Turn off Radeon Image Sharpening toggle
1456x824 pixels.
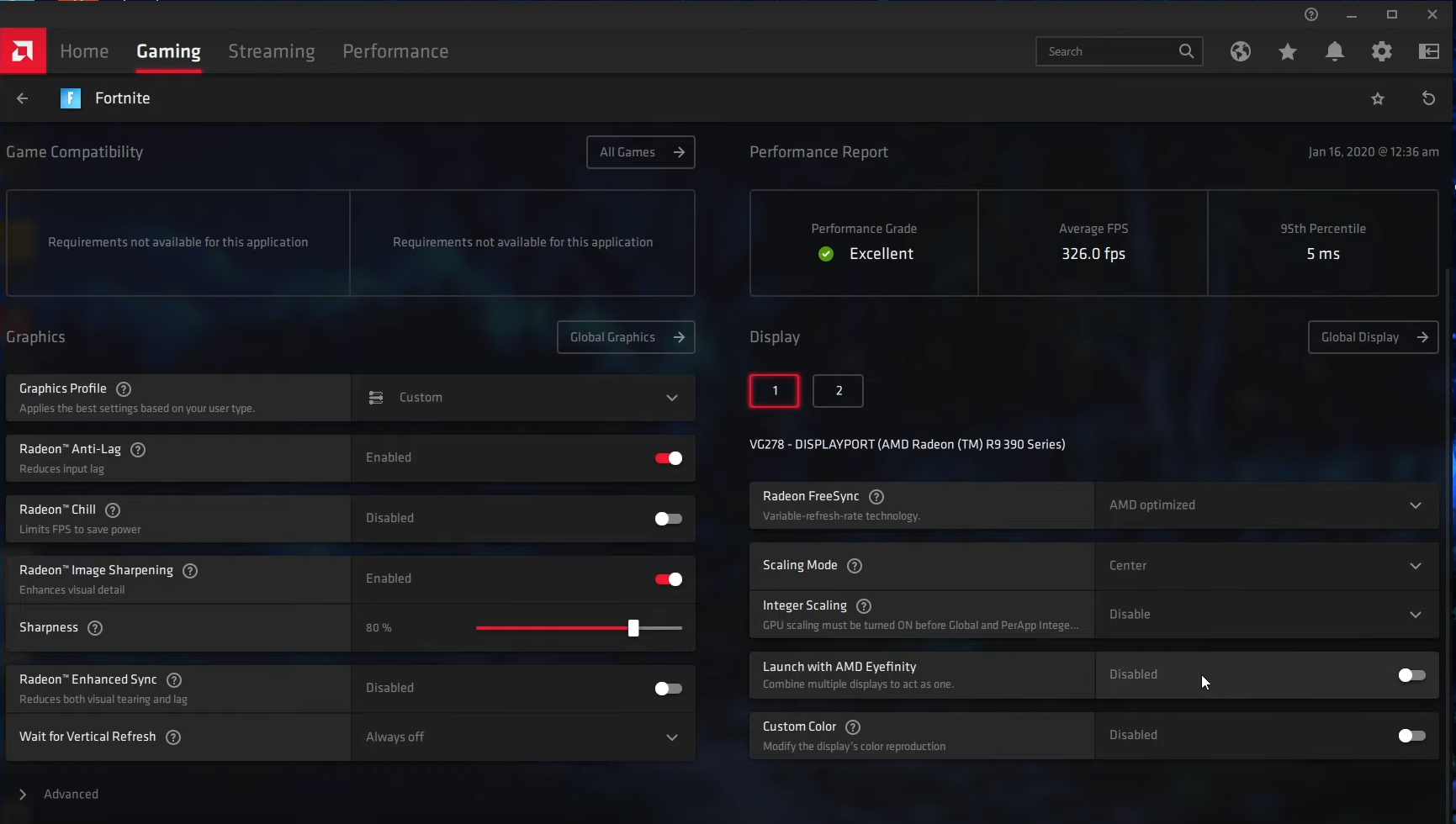point(669,579)
